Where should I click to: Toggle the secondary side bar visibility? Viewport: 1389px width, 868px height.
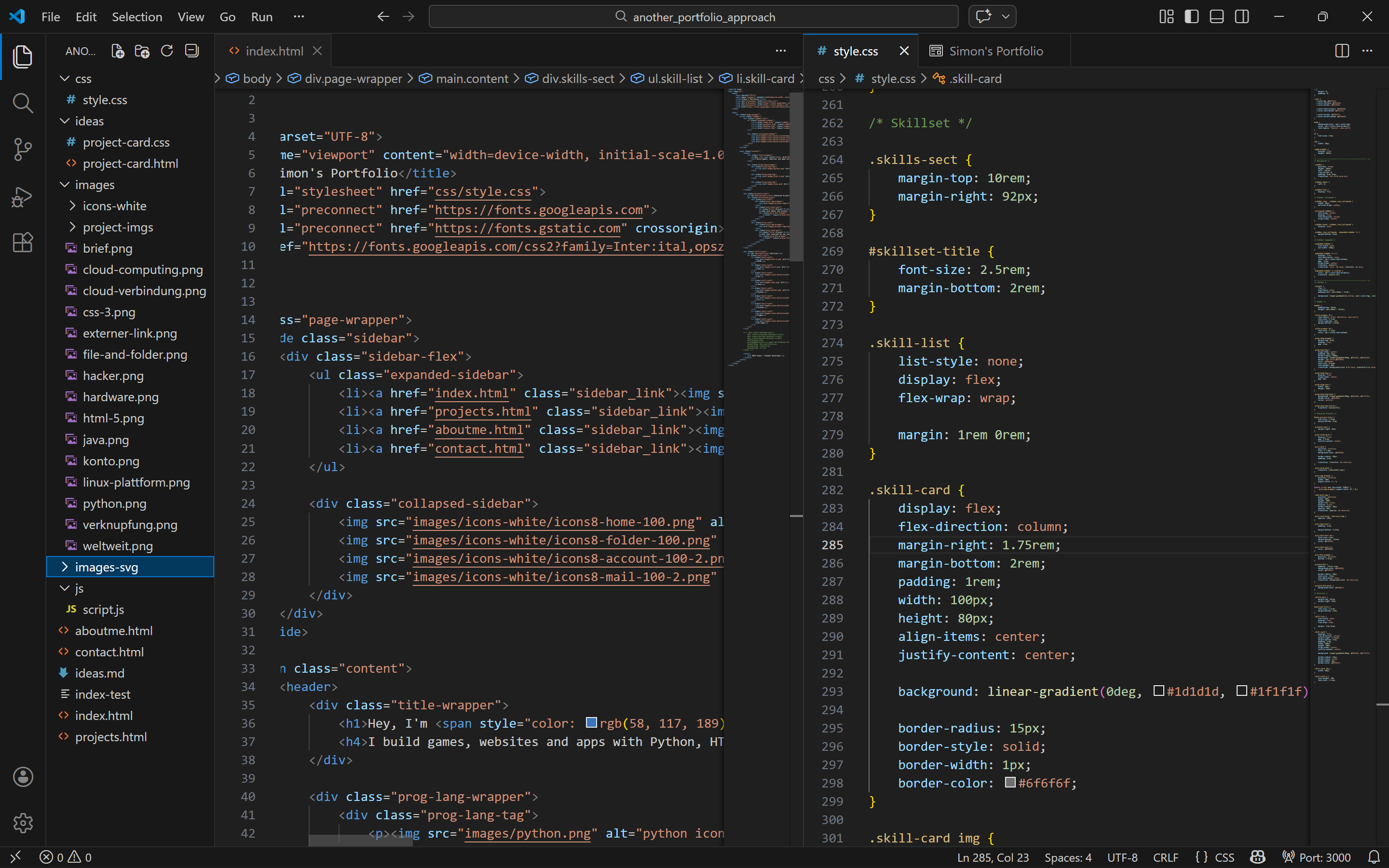[1241, 17]
